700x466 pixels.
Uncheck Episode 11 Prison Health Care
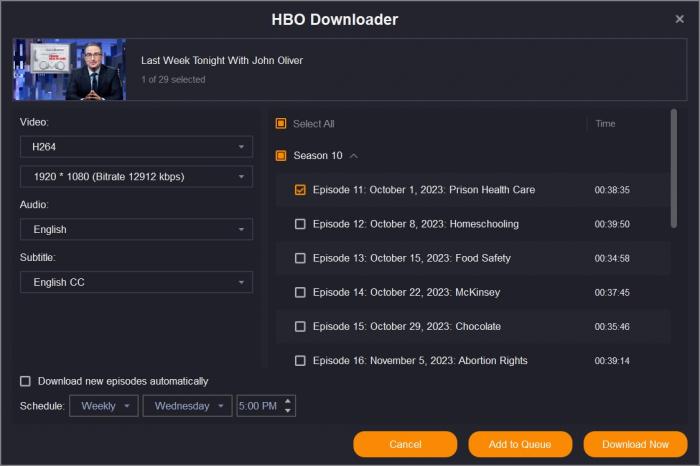pyautogui.click(x=300, y=190)
